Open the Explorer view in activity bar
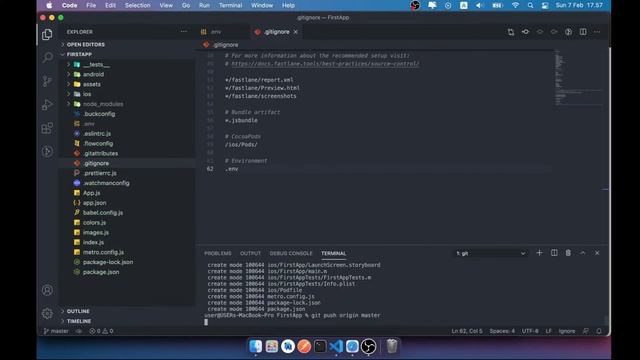The height and width of the screenshot is (360, 640). tap(47, 34)
